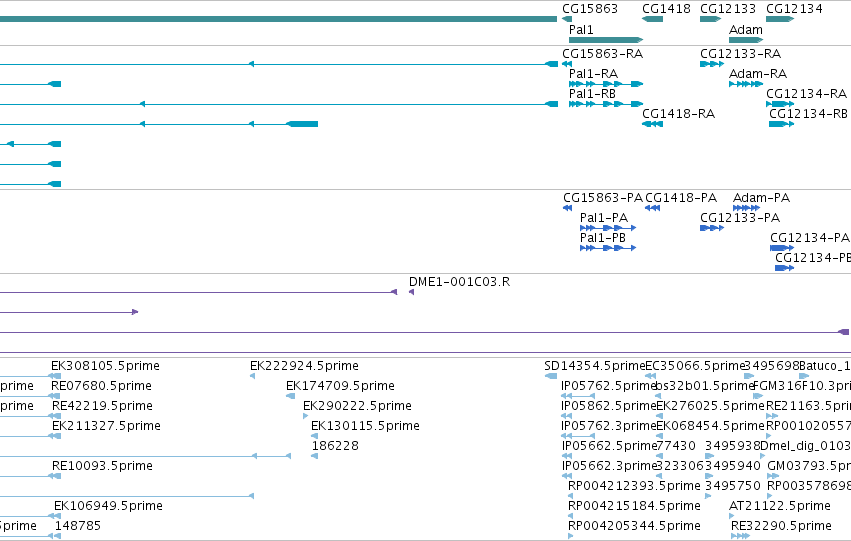This screenshot has width=851, height=541.
Task: Select the CG1418 gene label
Action: click(666, 9)
